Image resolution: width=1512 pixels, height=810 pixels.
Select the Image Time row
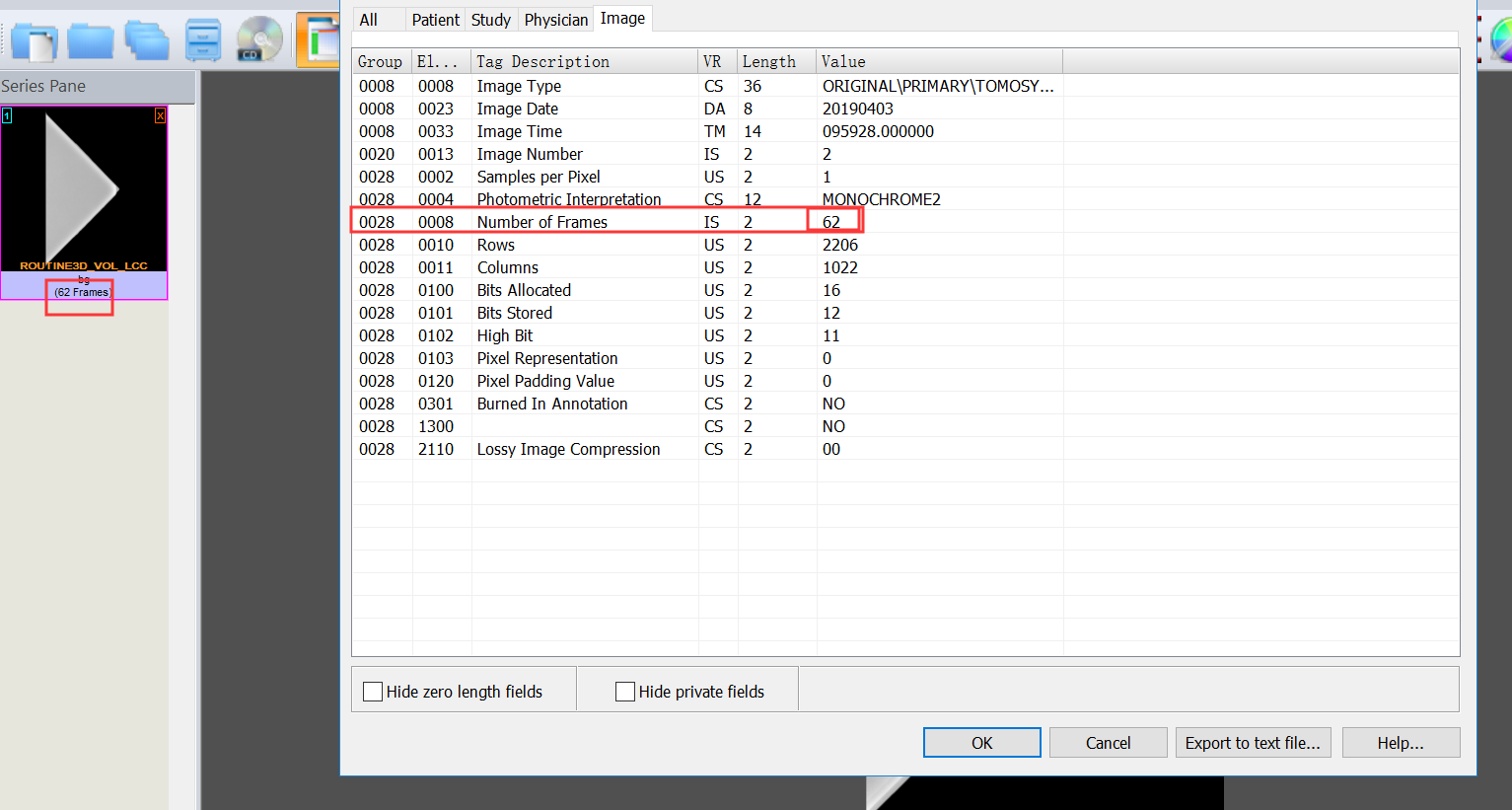(905, 131)
